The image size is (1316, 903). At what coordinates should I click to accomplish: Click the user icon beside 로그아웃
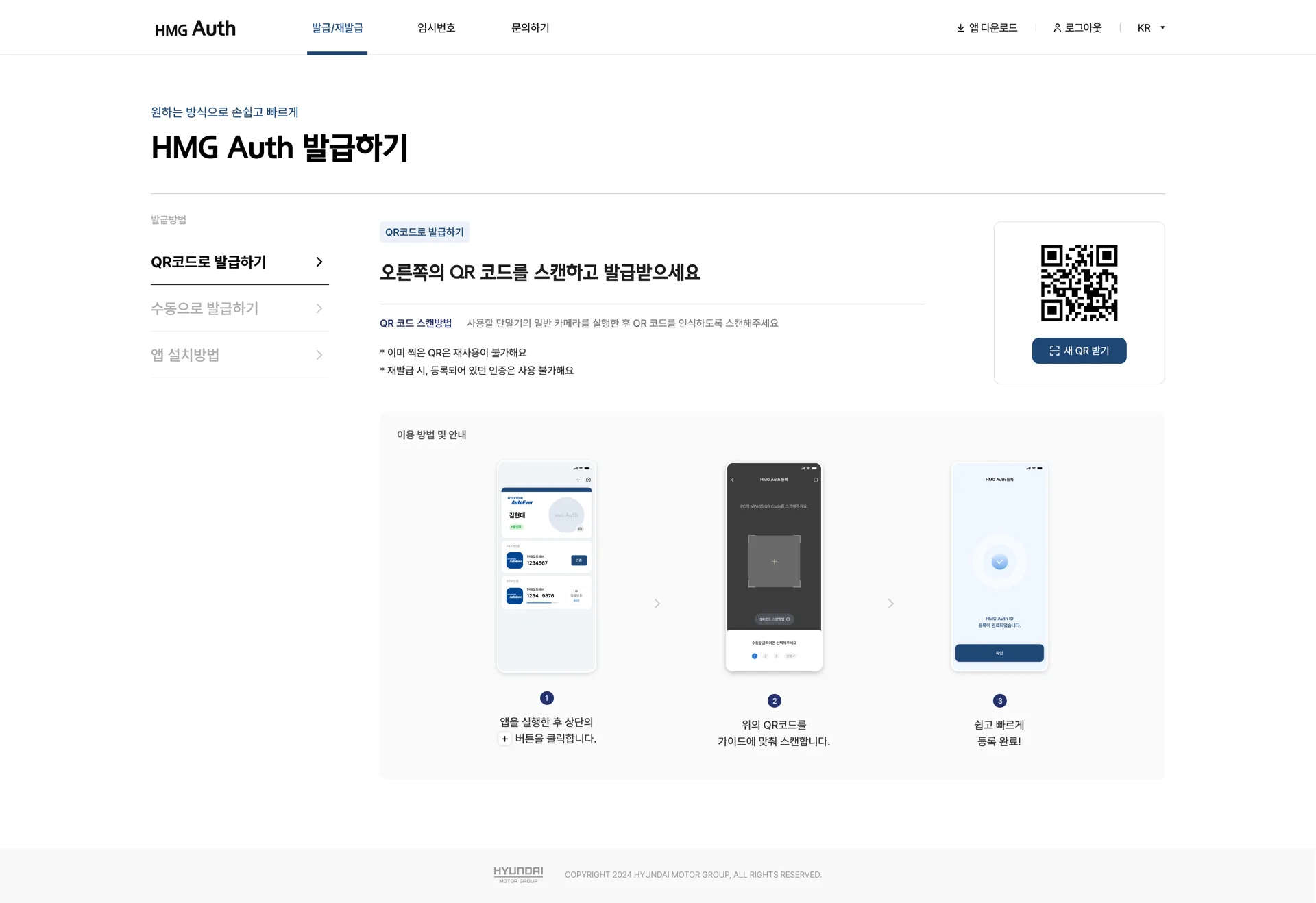(x=1057, y=28)
